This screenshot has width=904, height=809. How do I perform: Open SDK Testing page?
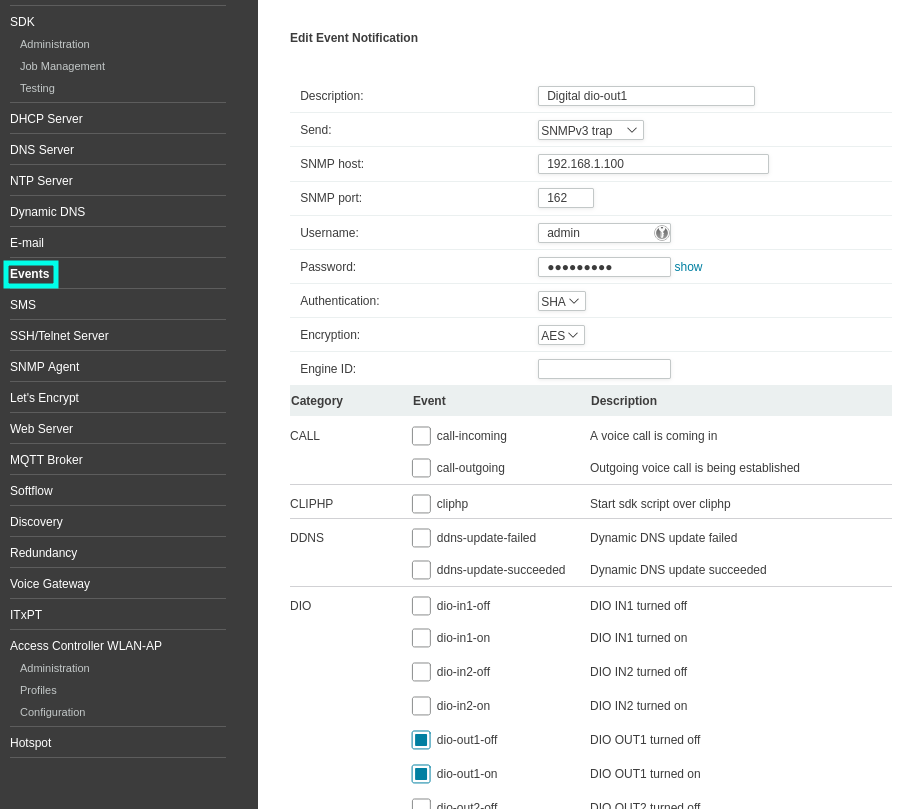37,88
